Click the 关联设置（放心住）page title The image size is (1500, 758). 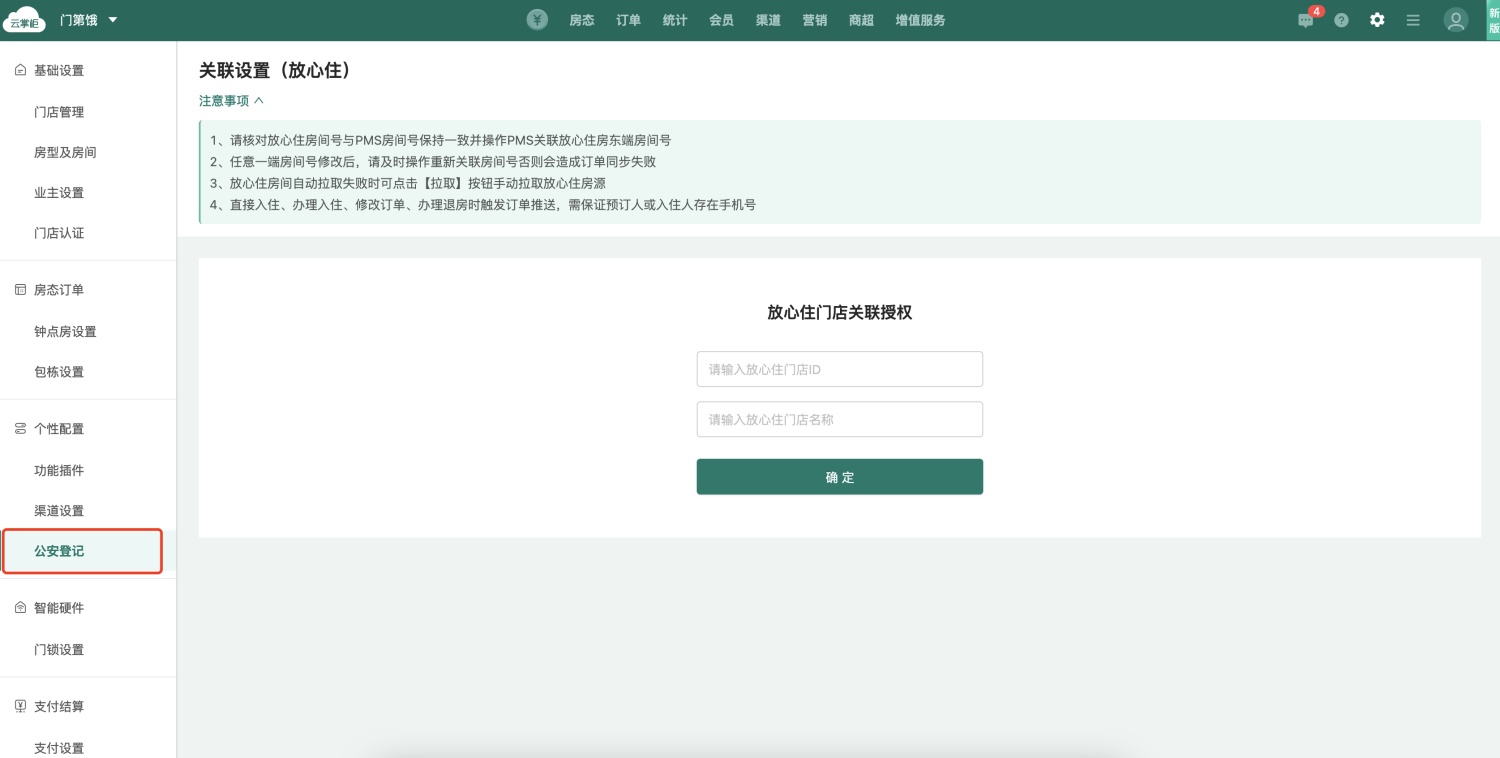[275, 70]
